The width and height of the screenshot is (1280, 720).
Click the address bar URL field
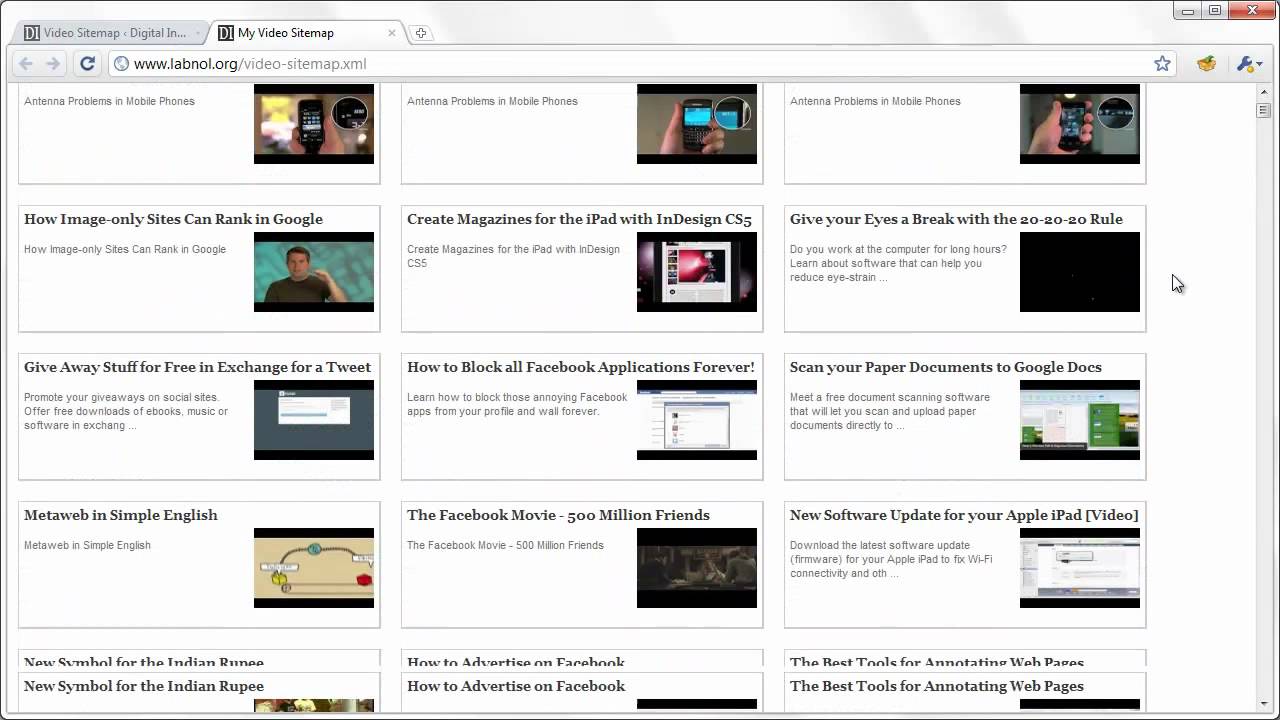pos(640,63)
